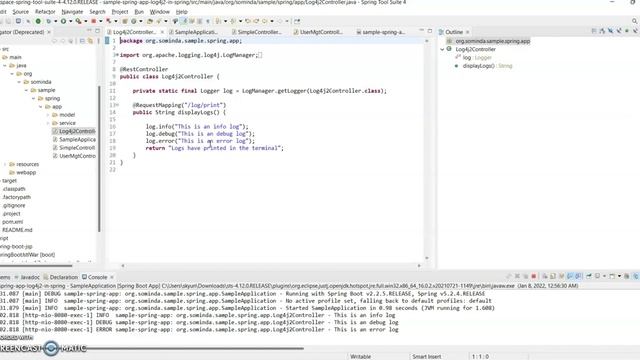
Task: Collapse the app folder in the navigator
Action: (x=40, y=107)
